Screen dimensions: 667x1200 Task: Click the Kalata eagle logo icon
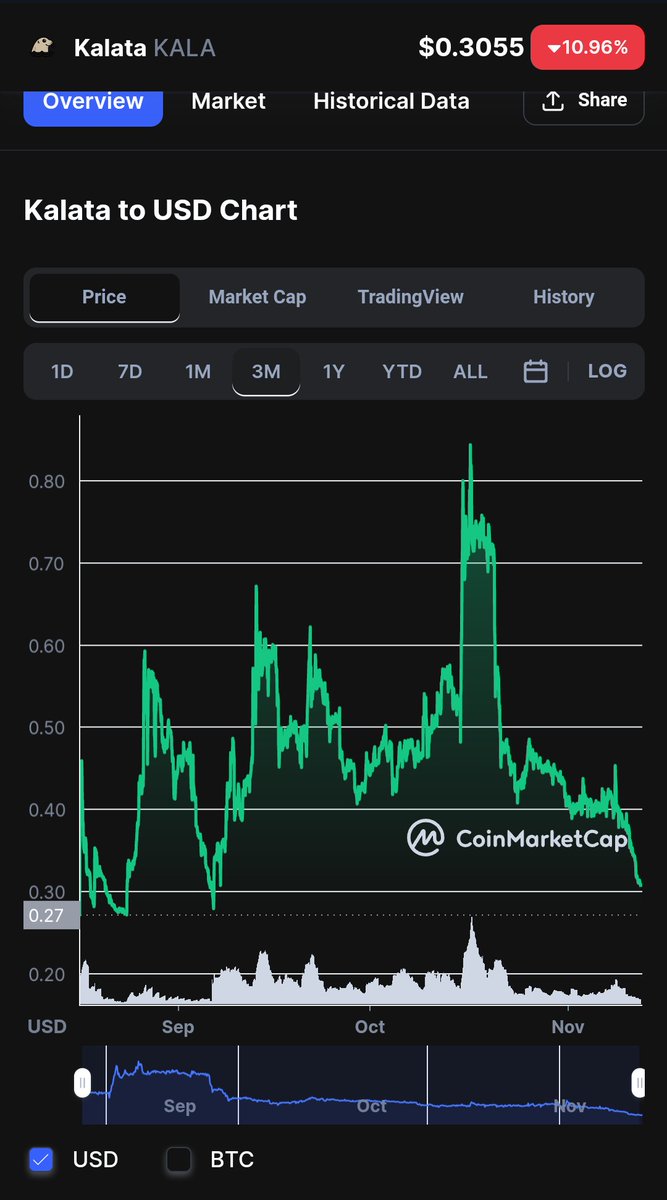coord(42,47)
